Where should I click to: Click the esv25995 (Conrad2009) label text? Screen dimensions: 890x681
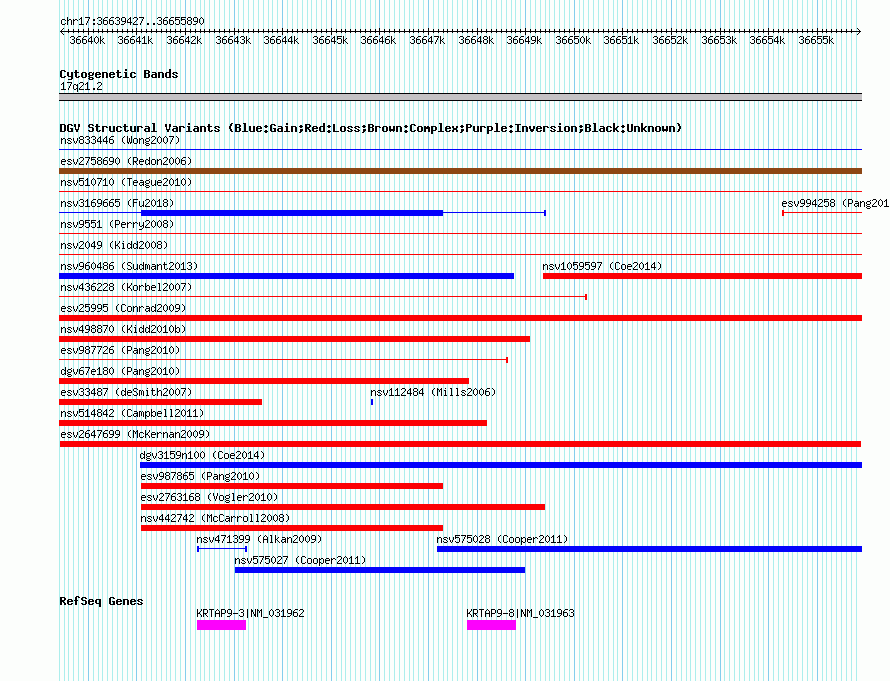click(x=123, y=308)
